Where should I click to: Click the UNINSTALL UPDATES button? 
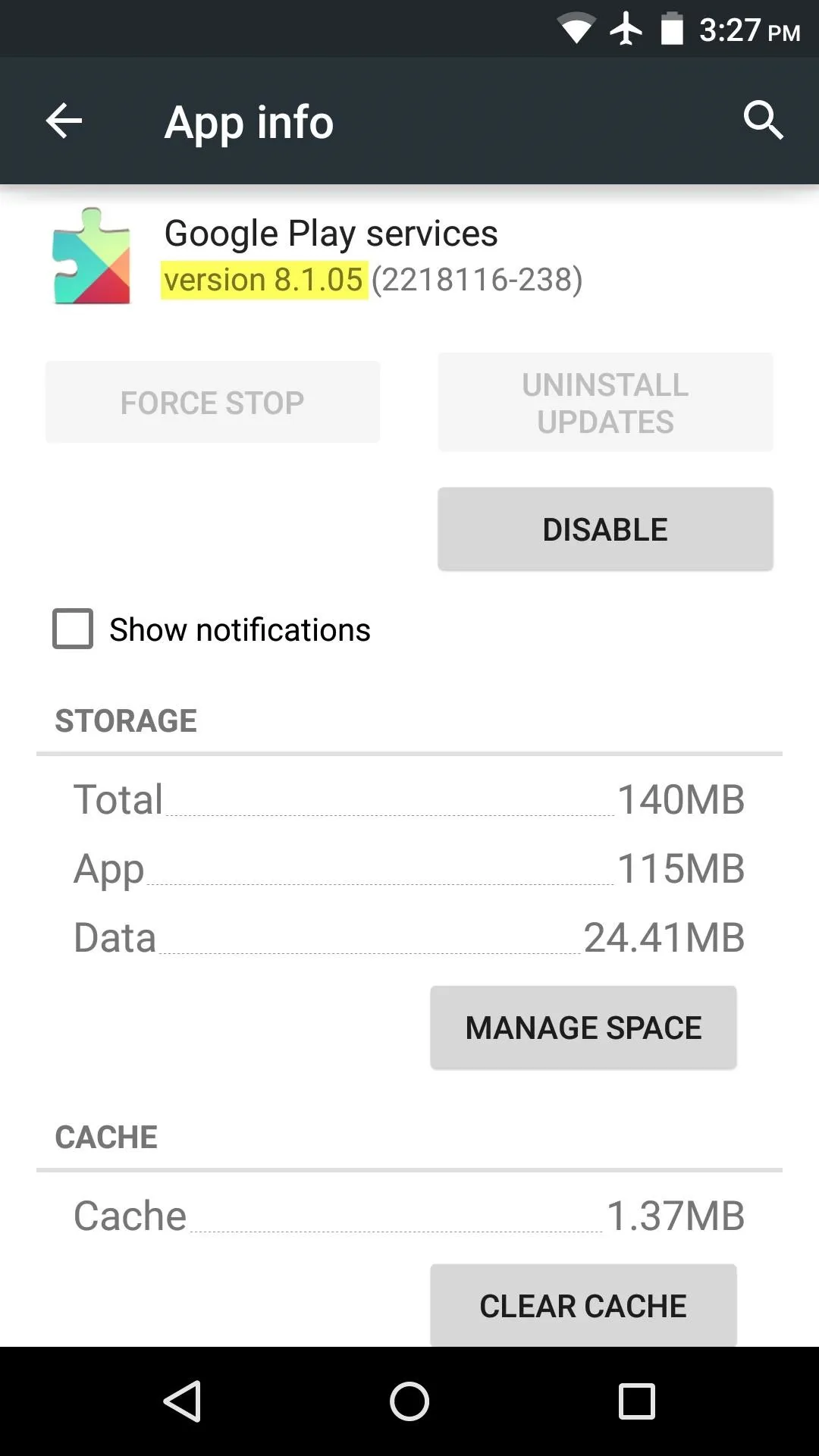605,403
